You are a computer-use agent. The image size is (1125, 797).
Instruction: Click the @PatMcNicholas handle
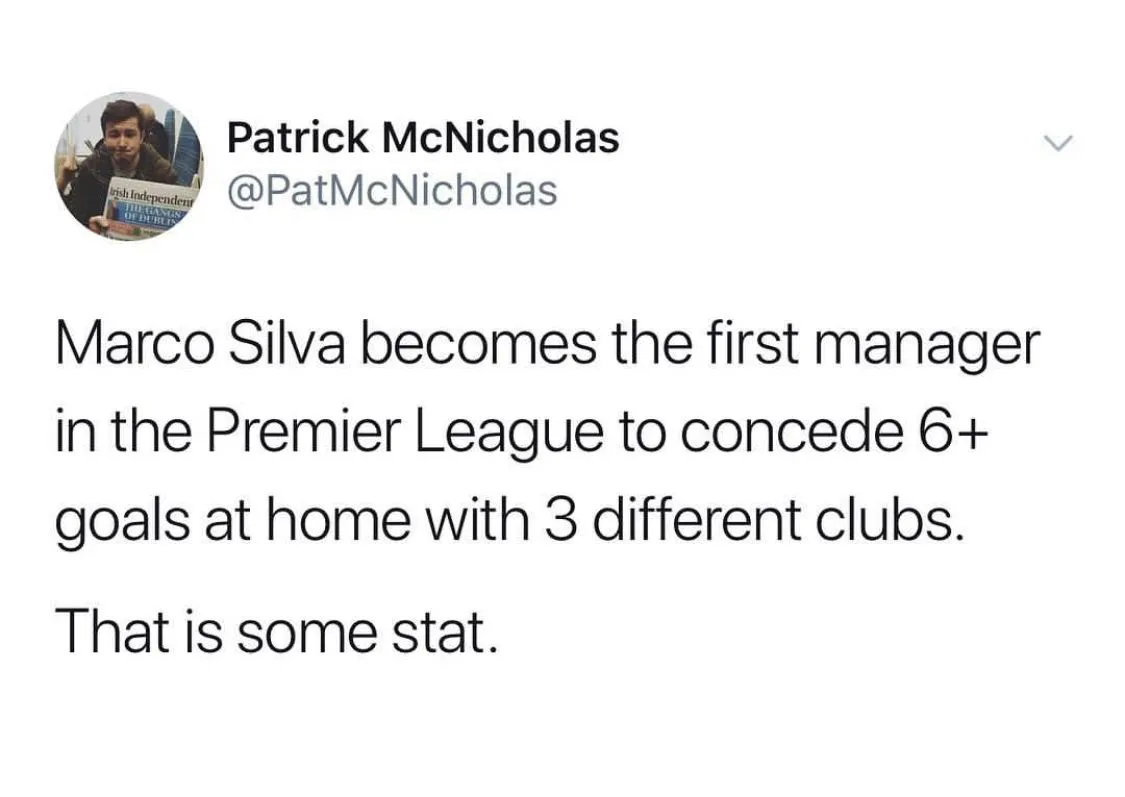pos(392,190)
